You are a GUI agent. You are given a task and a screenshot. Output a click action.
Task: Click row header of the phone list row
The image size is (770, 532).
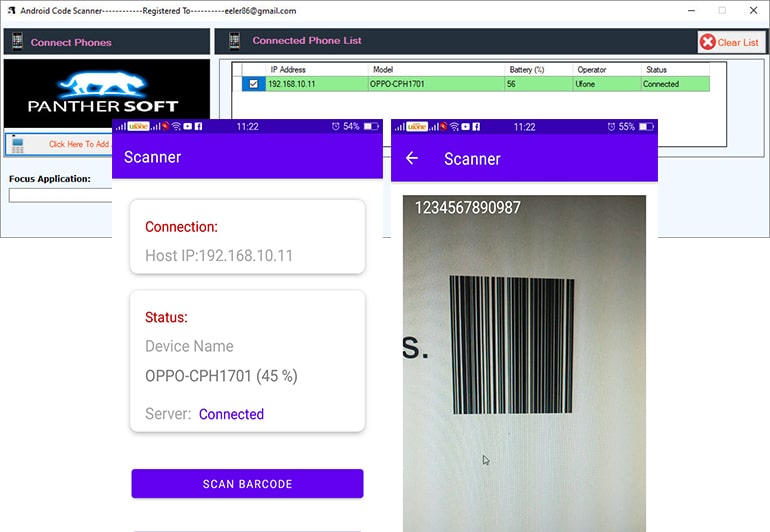pos(237,84)
